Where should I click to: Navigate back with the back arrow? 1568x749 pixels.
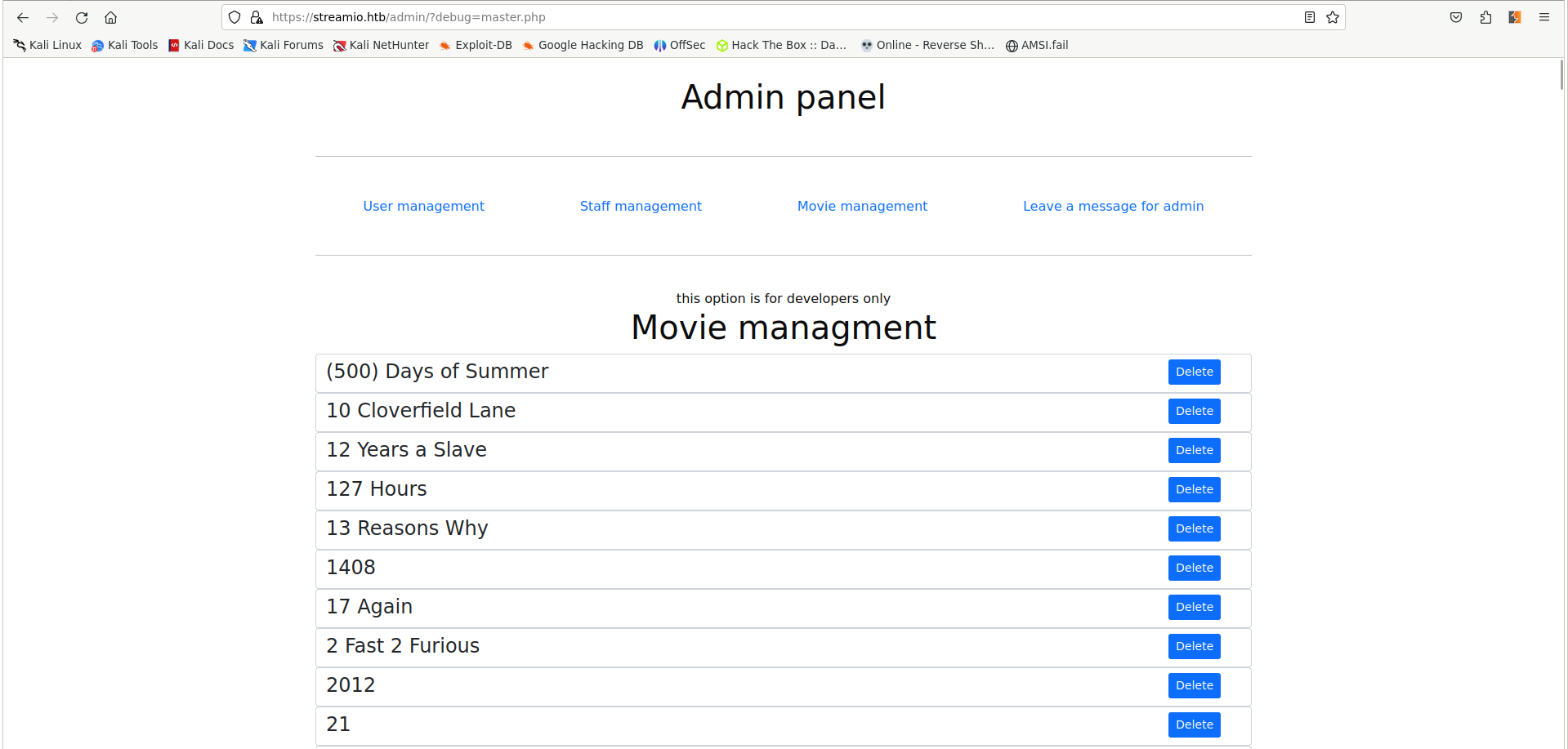point(22,17)
